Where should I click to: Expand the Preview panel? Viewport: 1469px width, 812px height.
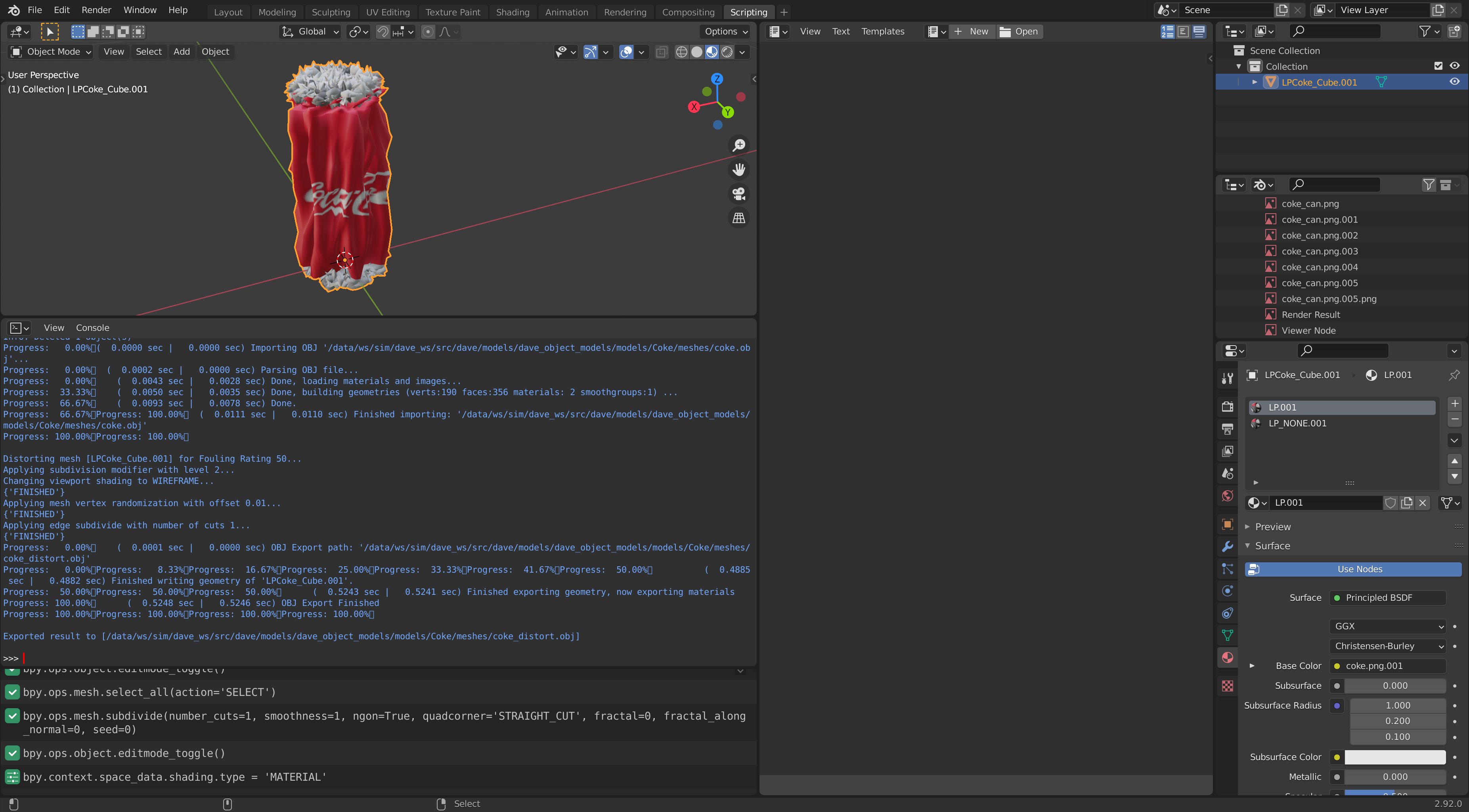[x=1247, y=527]
